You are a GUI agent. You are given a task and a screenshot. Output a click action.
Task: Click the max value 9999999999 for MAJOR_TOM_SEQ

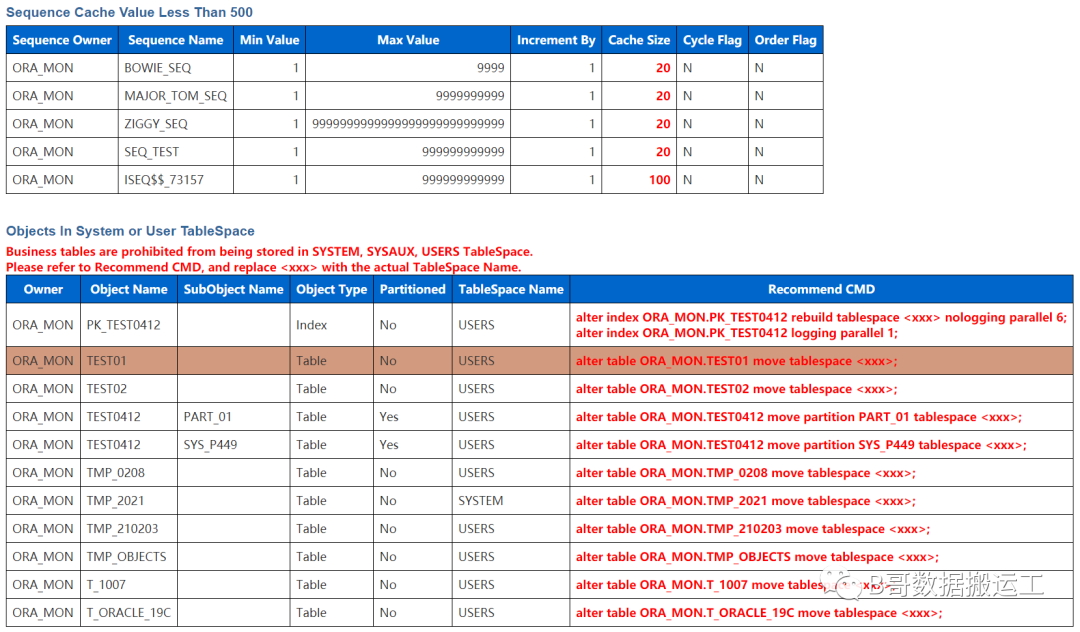pyautogui.click(x=470, y=96)
